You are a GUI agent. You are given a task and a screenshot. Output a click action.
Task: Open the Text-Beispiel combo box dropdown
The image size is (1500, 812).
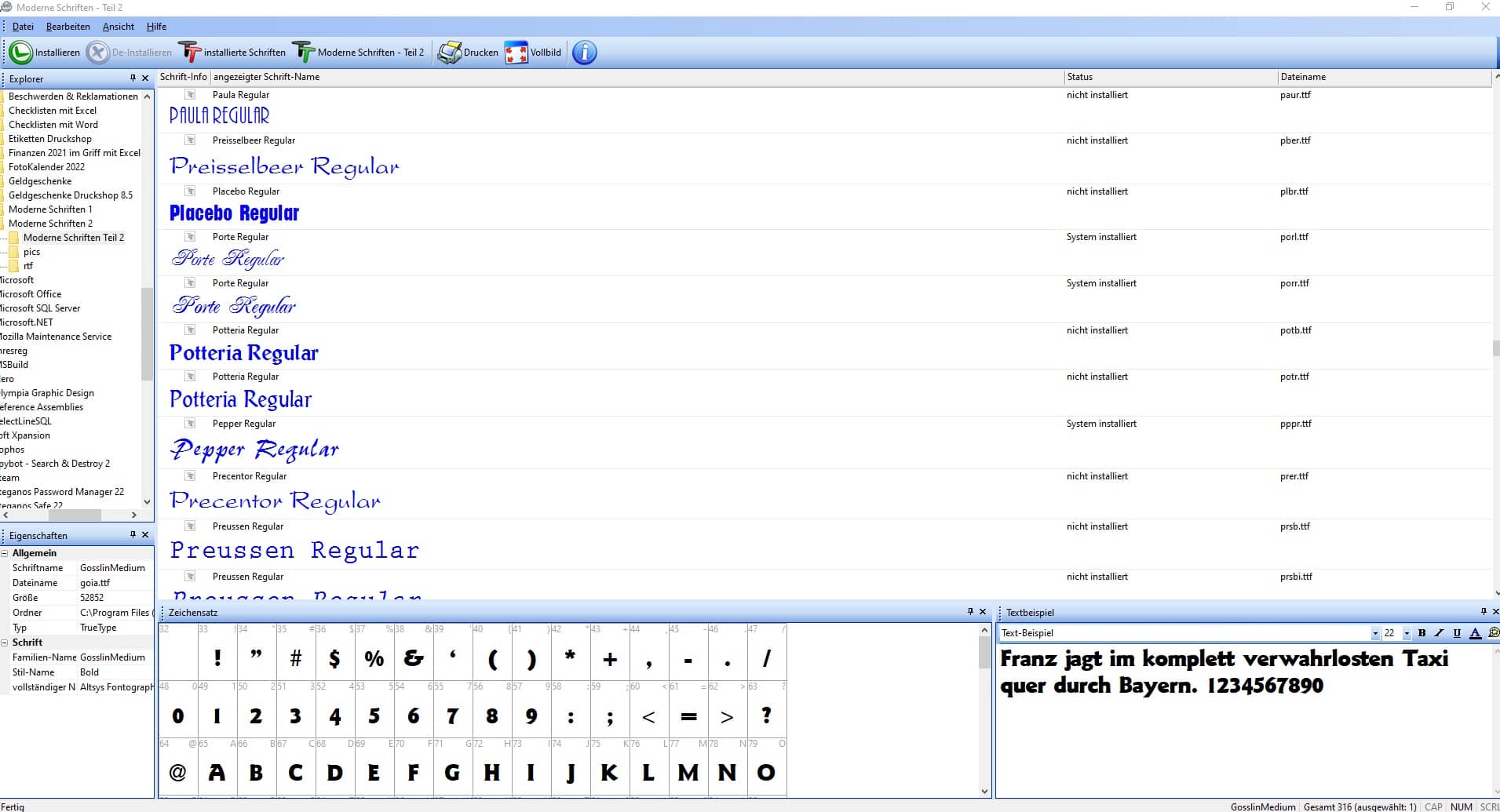pyautogui.click(x=1375, y=633)
